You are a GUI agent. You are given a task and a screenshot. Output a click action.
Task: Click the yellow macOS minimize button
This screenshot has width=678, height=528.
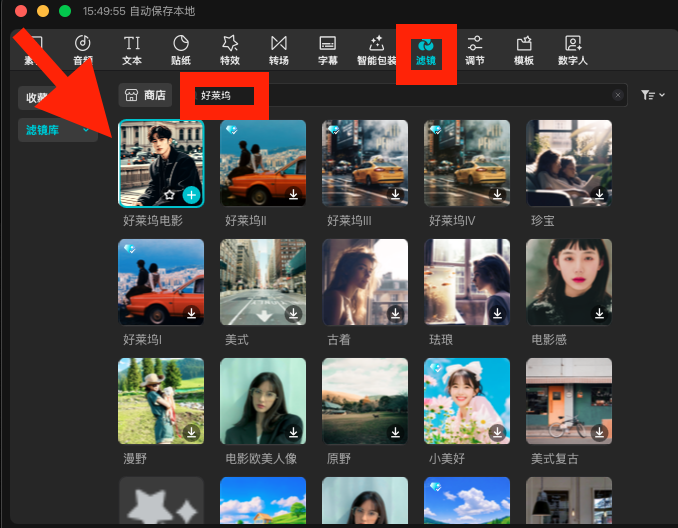43,11
